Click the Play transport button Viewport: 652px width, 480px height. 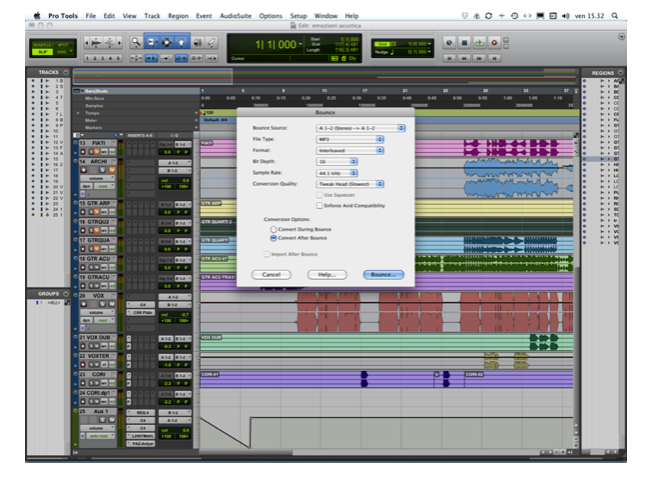coord(479,42)
